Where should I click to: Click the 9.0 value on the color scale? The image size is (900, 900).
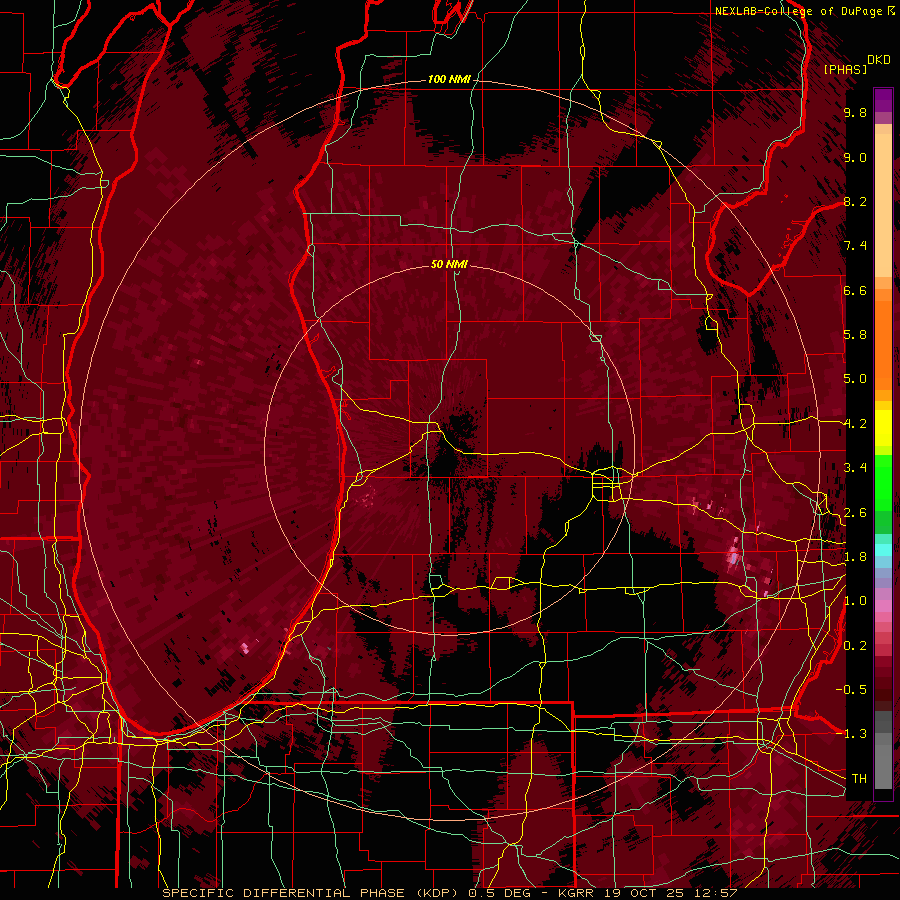[x=855, y=157]
